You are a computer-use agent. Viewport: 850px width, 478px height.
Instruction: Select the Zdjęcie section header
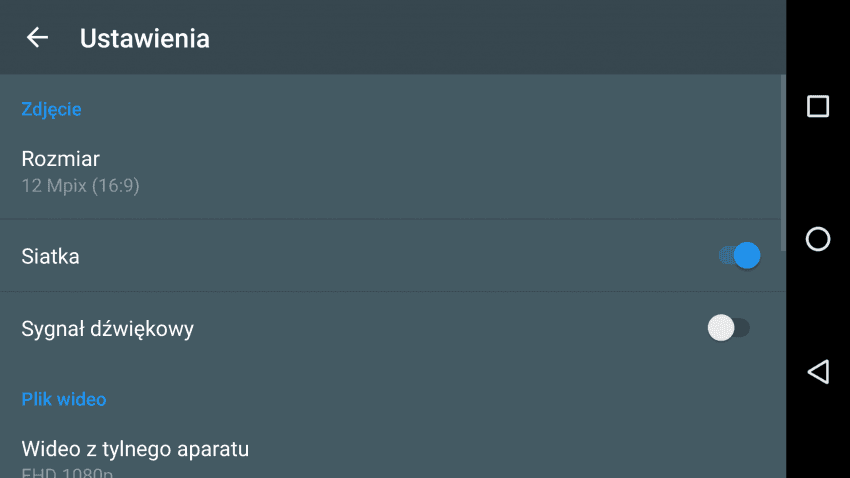tap(51, 109)
